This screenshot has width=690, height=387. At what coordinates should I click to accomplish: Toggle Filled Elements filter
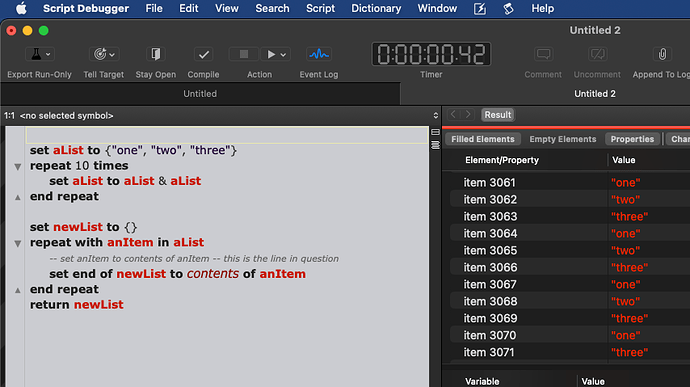click(483, 139)
